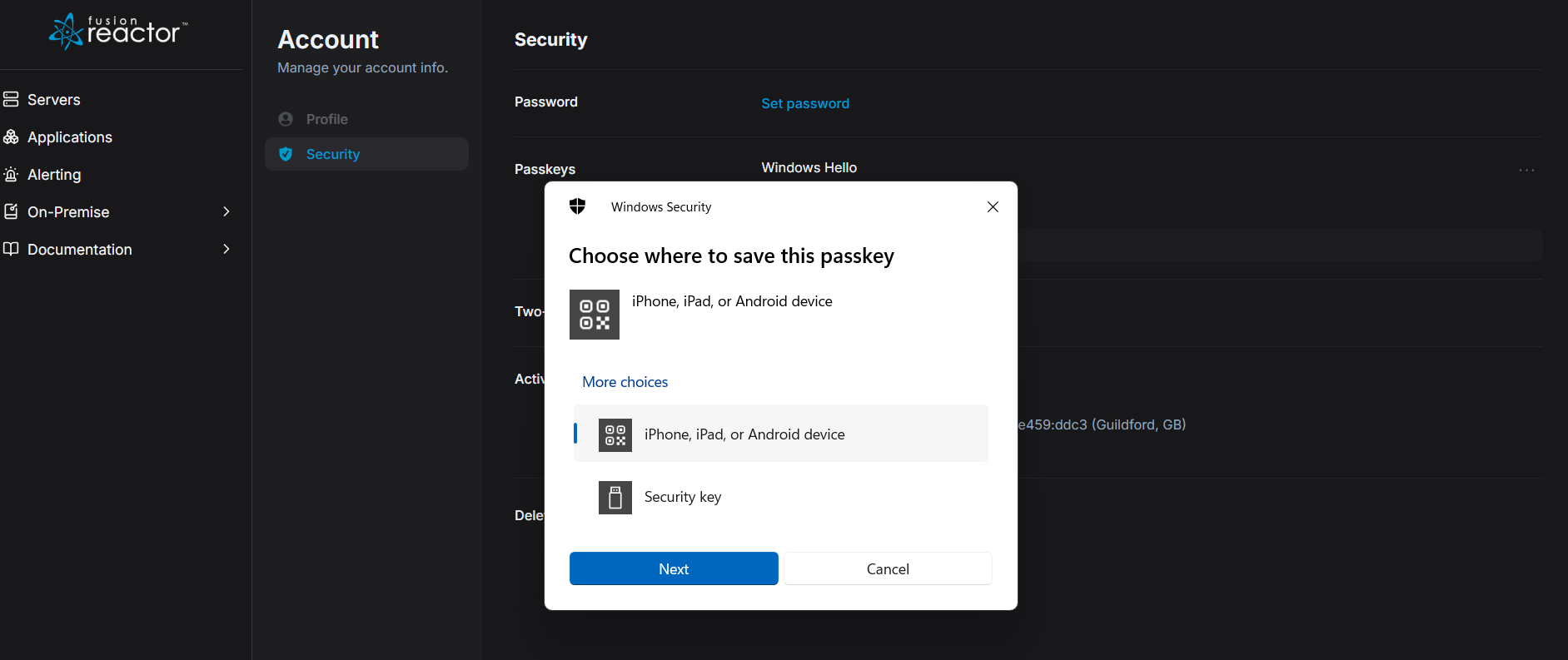Click the Documentation book icon
1568x660 pixels.
click(11, 249)
